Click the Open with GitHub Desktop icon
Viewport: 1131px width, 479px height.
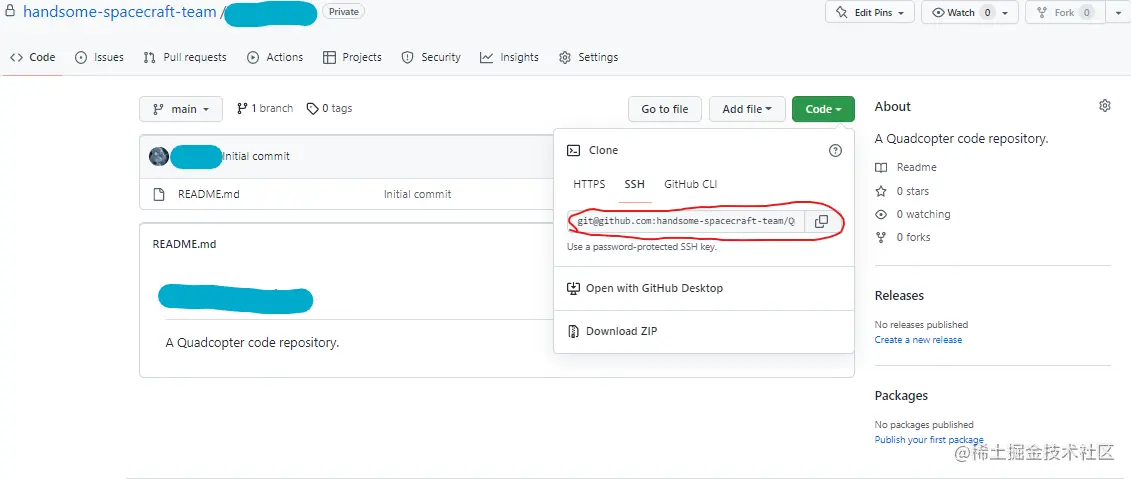(573, 288)
